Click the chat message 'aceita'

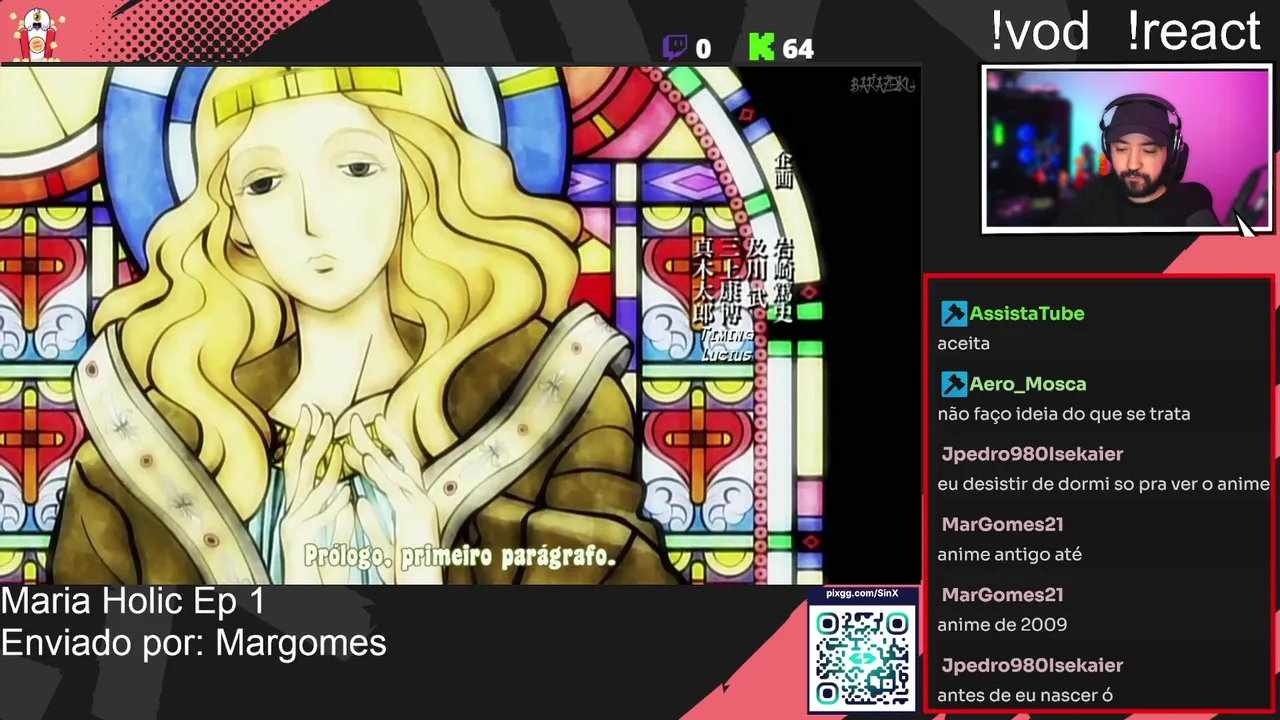964,343
